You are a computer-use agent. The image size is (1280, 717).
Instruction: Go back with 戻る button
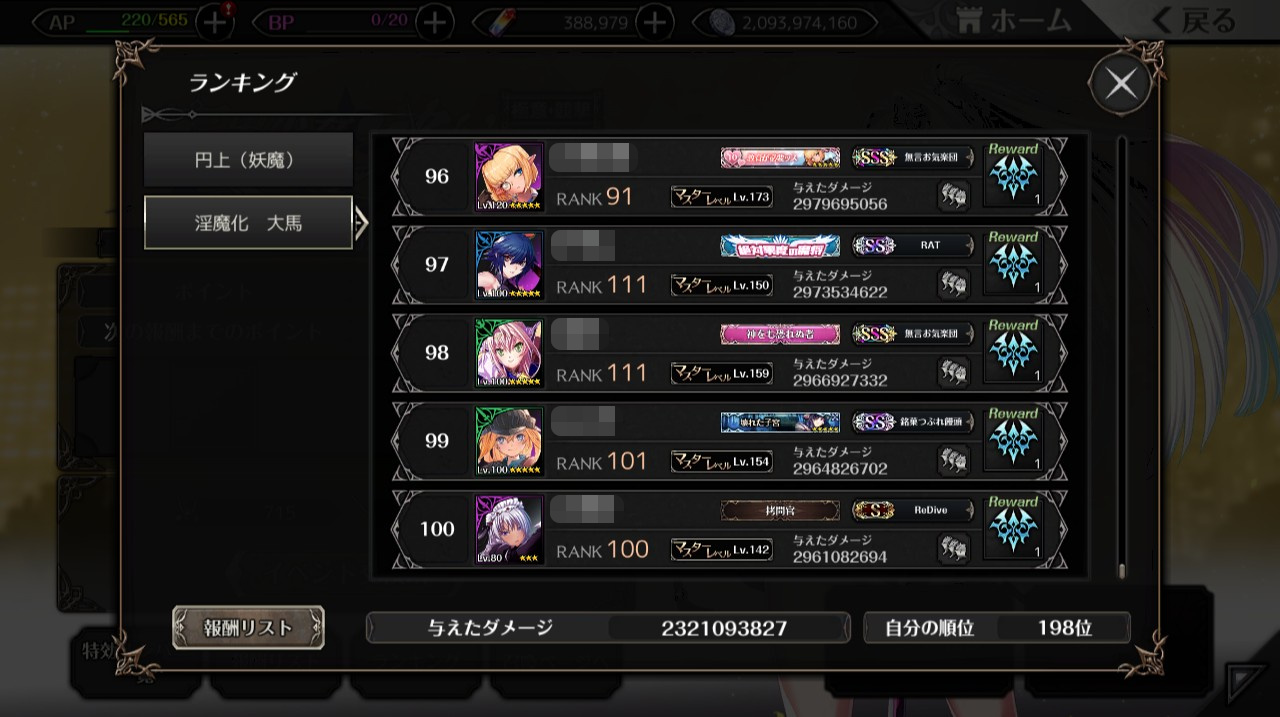(x=1194, y=20)
